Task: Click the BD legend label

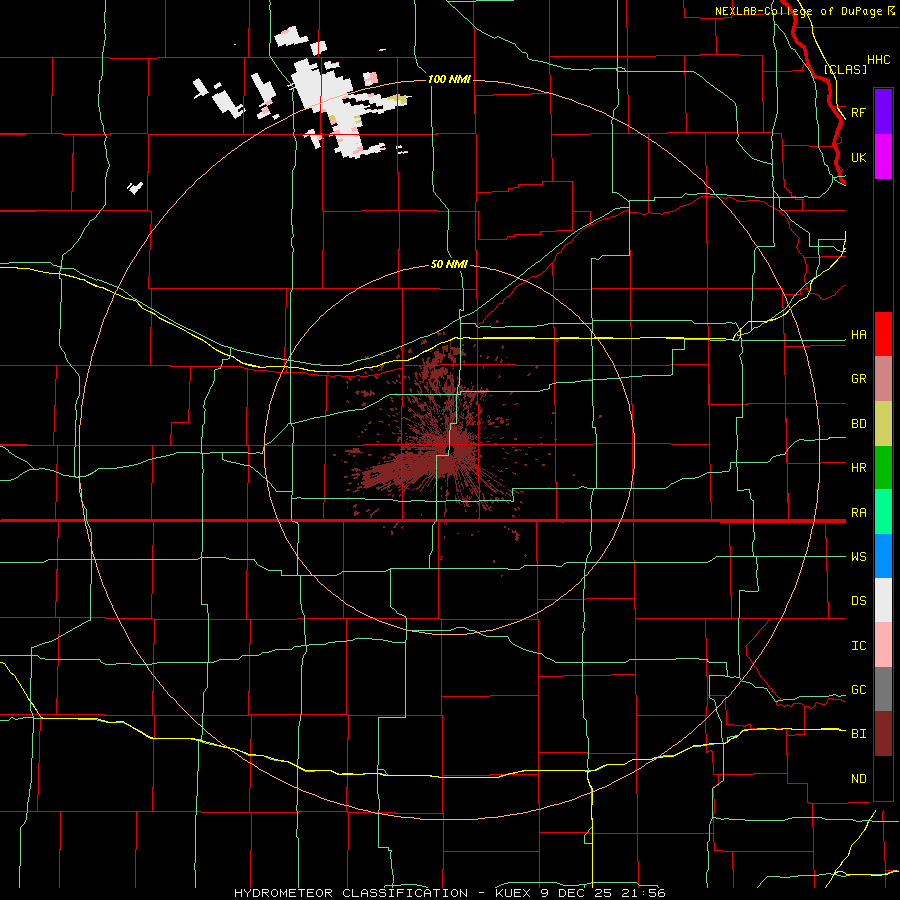Action: [x=859, y=423]
